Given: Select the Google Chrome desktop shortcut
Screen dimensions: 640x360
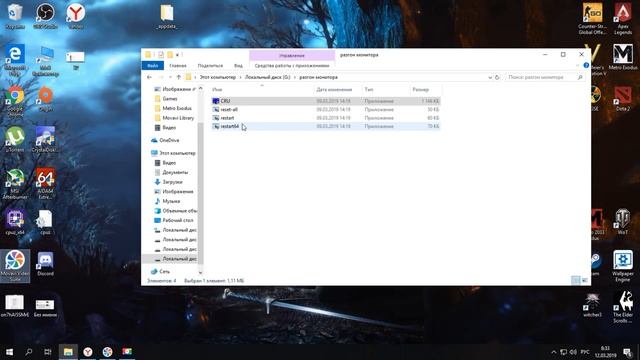Looking at the screenshot, I should 15,101.
